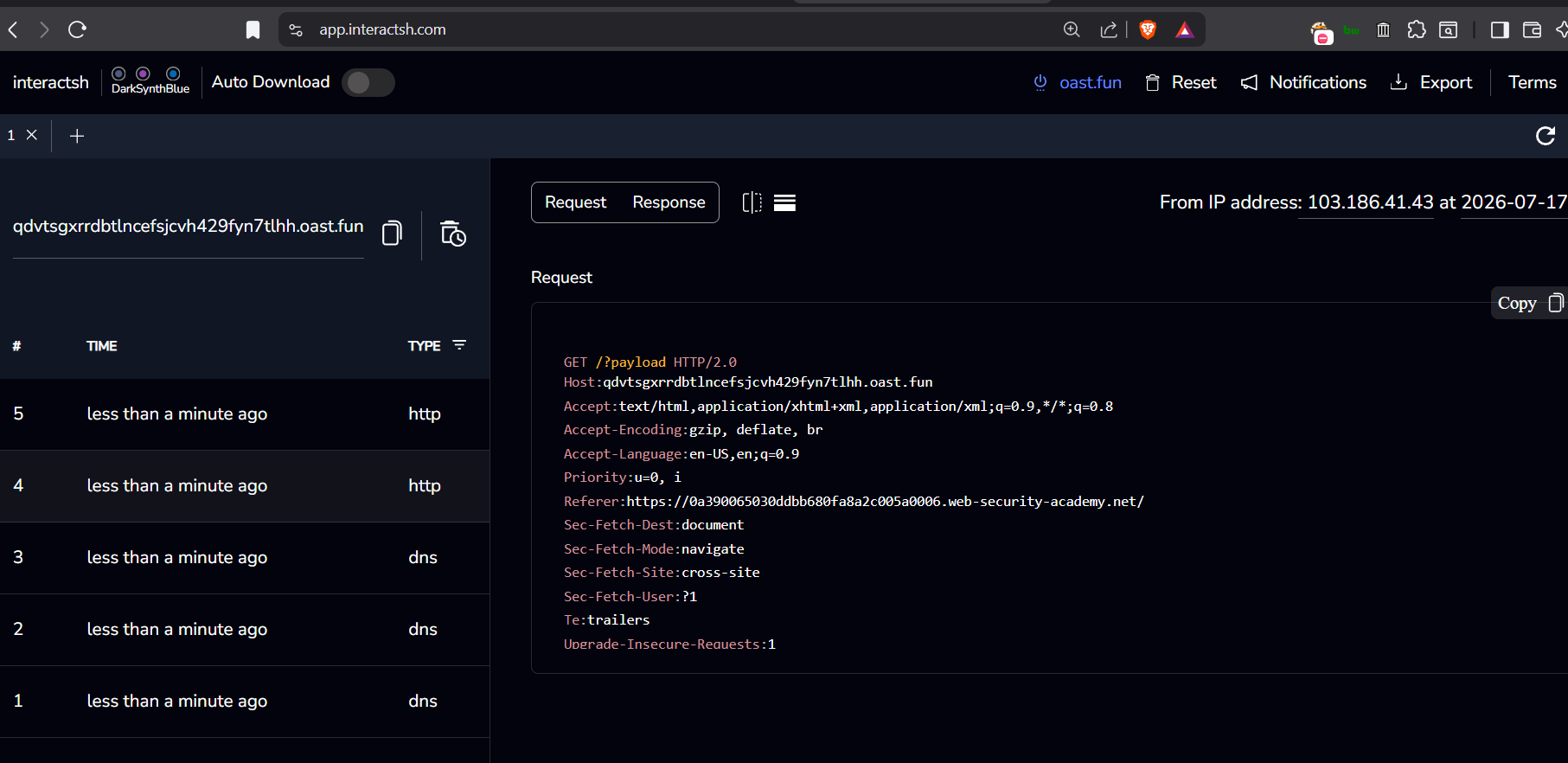This screenshot has width=1568, height=763.
Task: Open the Brave Rewards triangle icon
Action: click(x=1185, y=30)
